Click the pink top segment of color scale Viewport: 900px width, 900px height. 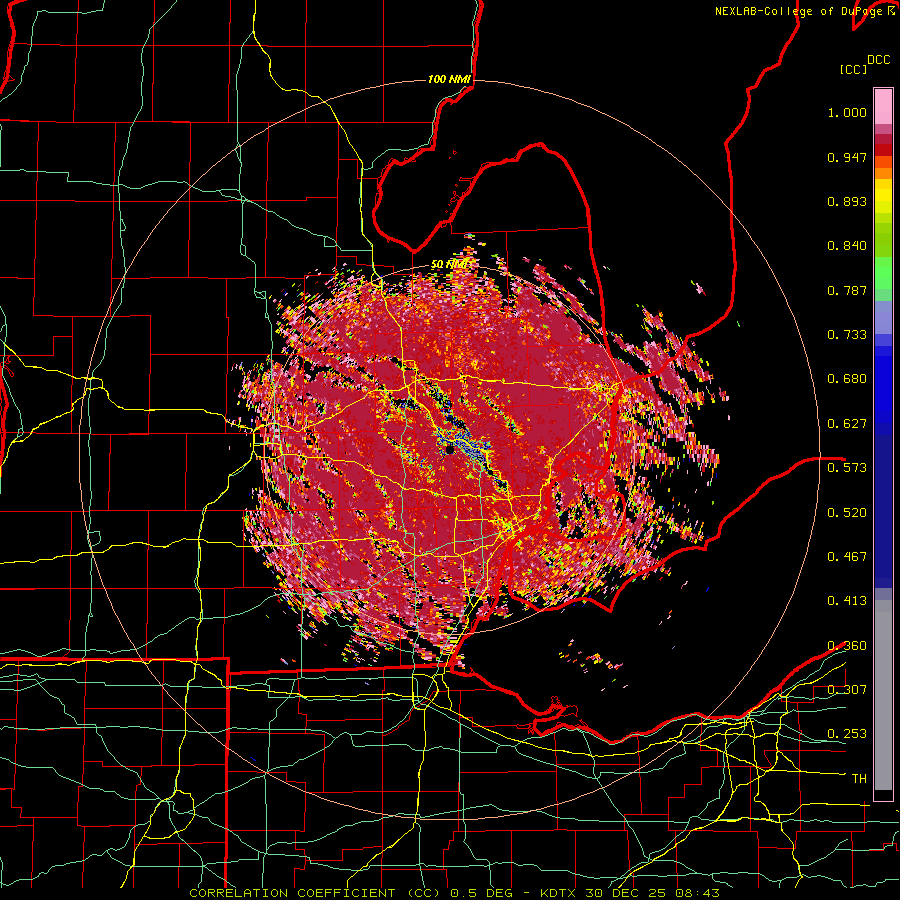coord(883,106)
